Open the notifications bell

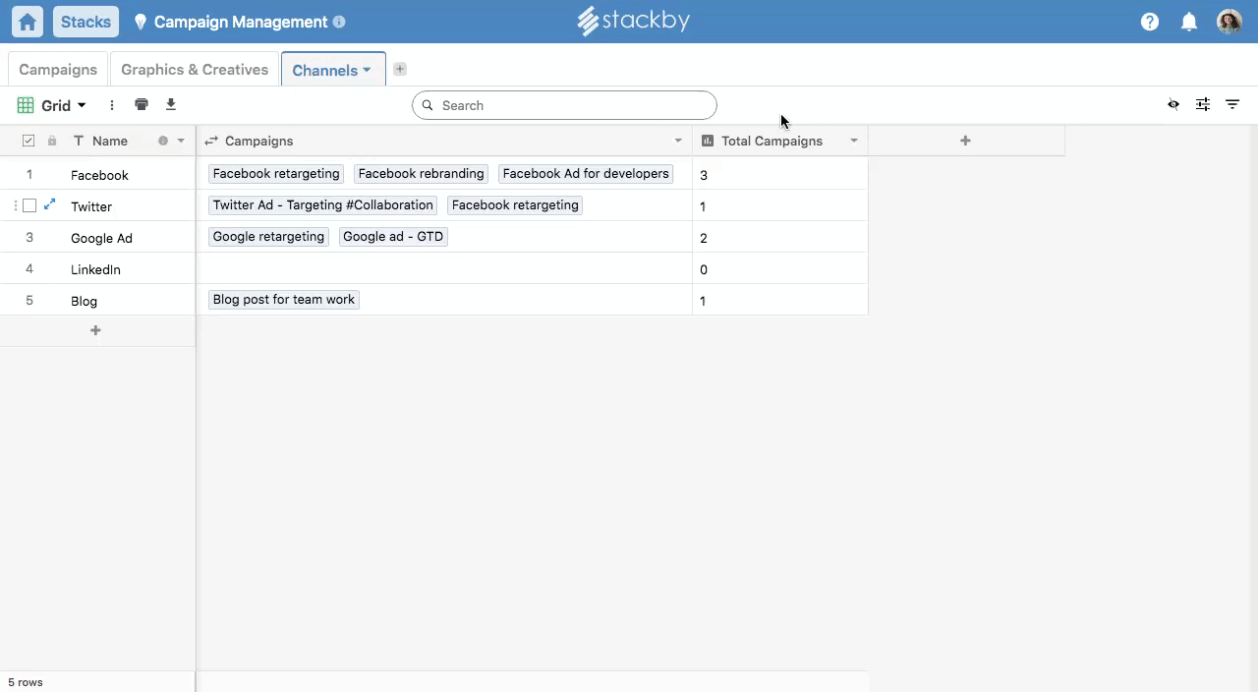click(1189, 22)
